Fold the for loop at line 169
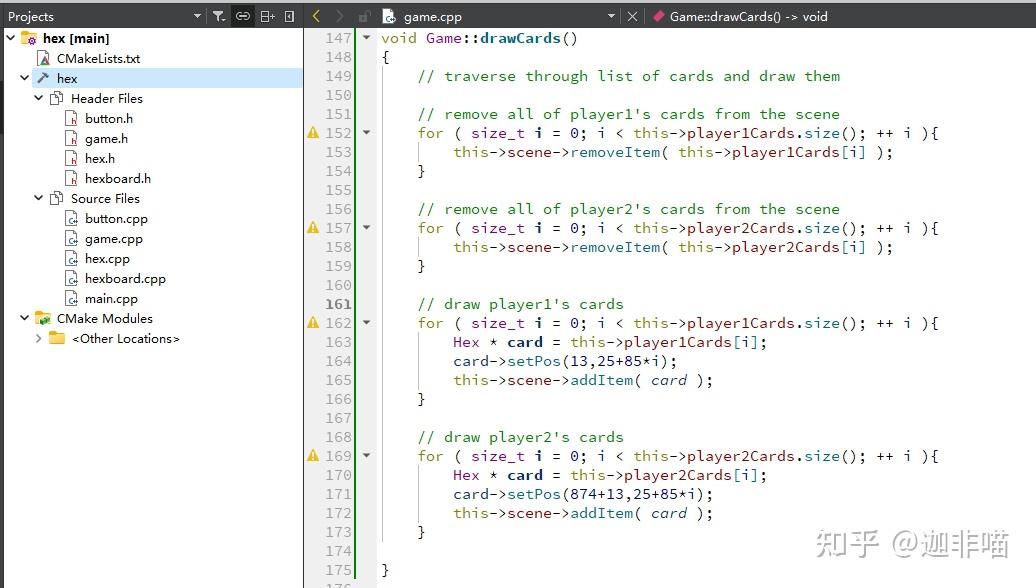 pos(367,456)
